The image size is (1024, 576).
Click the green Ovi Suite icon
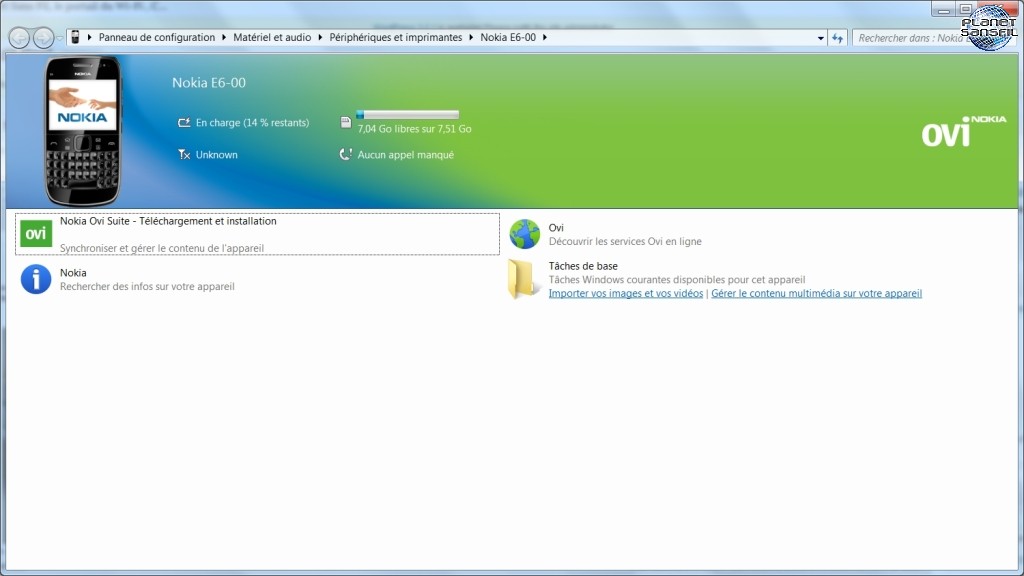coord(36,234)
